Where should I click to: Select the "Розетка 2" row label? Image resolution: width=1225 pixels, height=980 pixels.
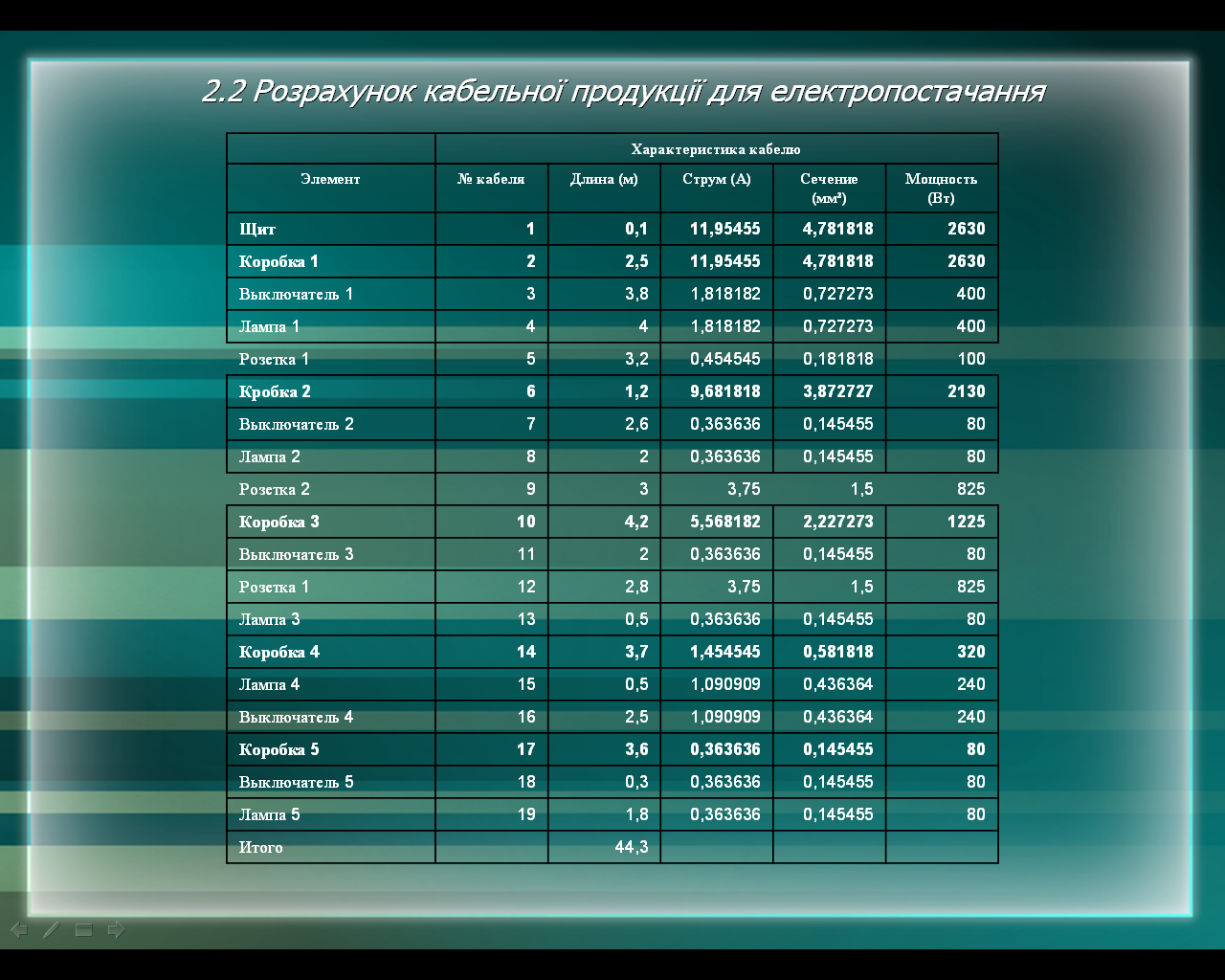click(274, 490)
